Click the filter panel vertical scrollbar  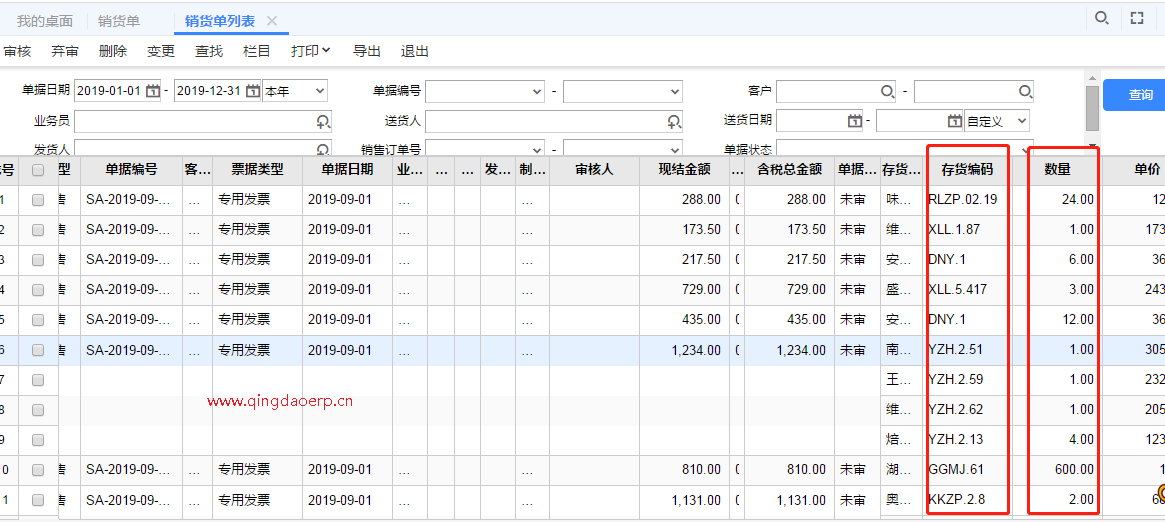[x=1092, y=108]
